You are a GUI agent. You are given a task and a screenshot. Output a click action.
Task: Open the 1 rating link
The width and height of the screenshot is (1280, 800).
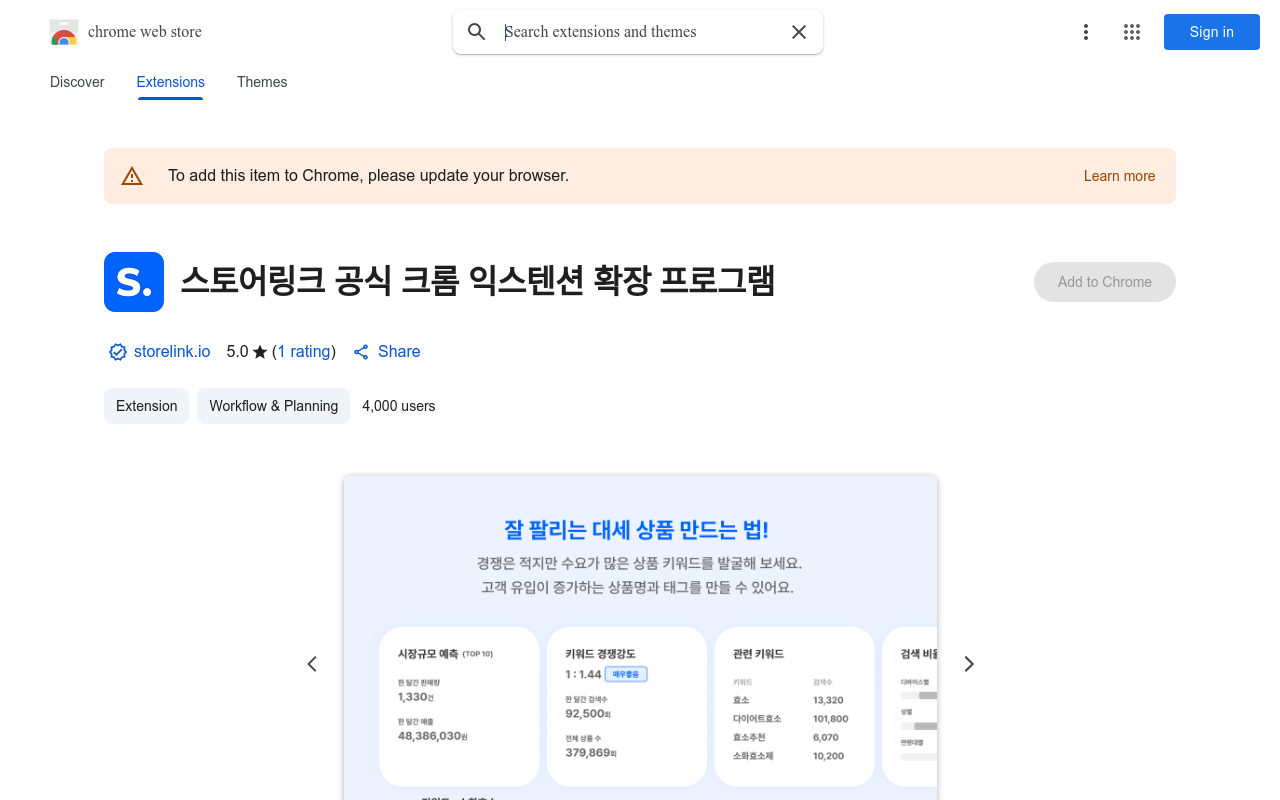(x=304, y=352)
